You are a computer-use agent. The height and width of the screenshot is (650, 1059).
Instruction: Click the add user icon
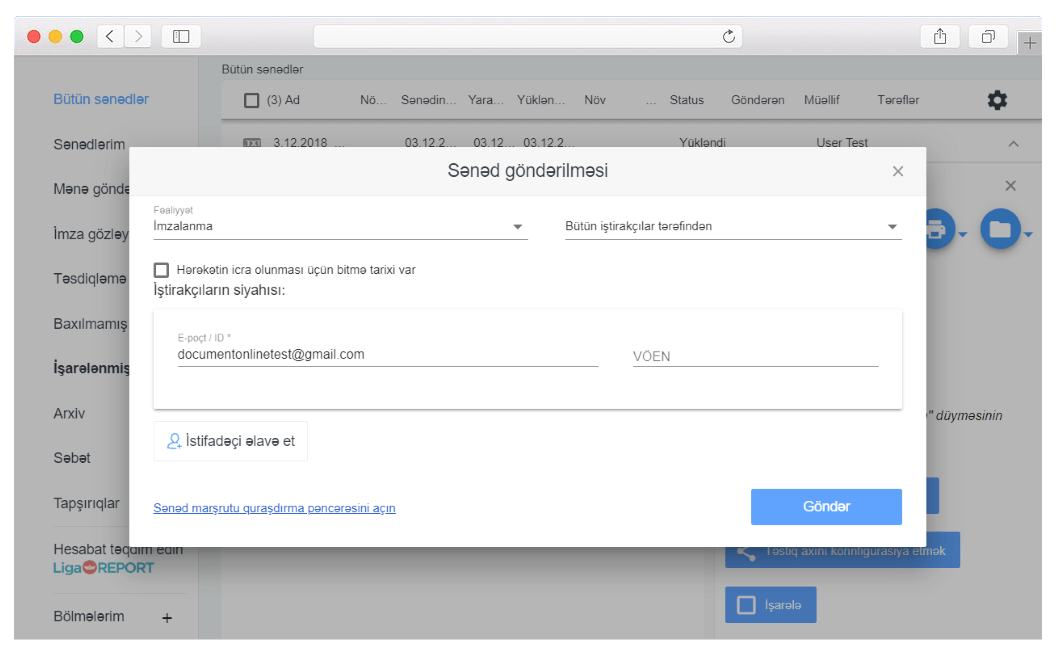tap(175, 441)
